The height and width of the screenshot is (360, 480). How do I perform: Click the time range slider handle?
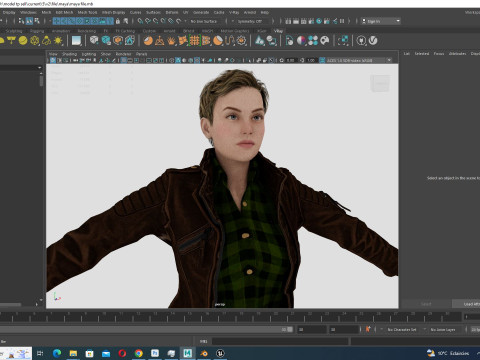(x=290, y=329)
